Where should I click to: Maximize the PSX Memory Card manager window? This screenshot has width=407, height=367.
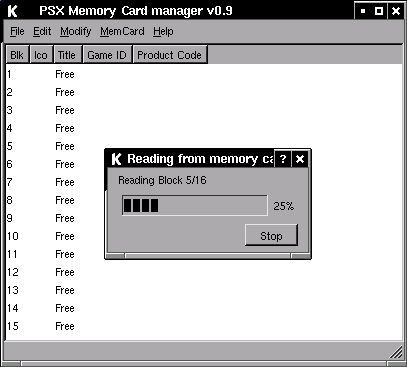[x=379, y=11]
